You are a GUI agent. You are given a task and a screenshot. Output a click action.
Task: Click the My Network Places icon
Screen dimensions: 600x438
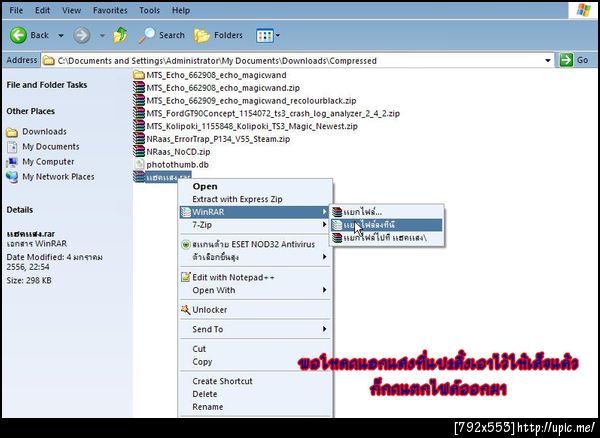(12, 177)
